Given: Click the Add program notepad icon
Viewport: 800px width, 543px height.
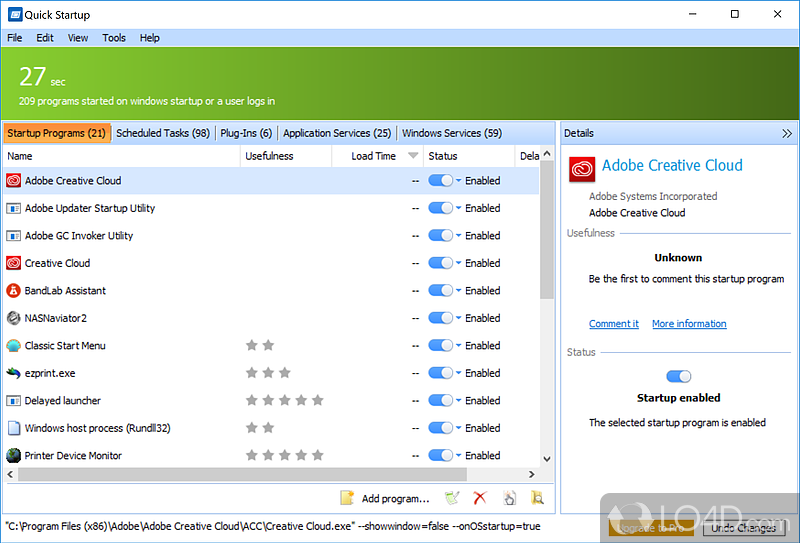Looking at the screenshot, I should point(347,498).
